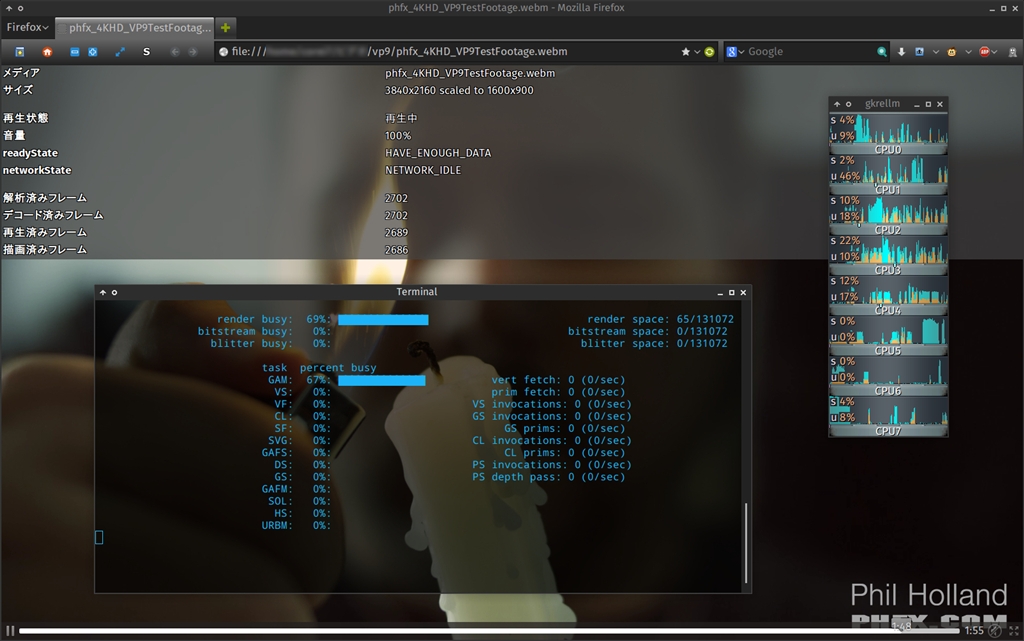Screen dimensions: 1024x641
Task: Click the Ghostery ghost icon
Action: (1013, 52)
